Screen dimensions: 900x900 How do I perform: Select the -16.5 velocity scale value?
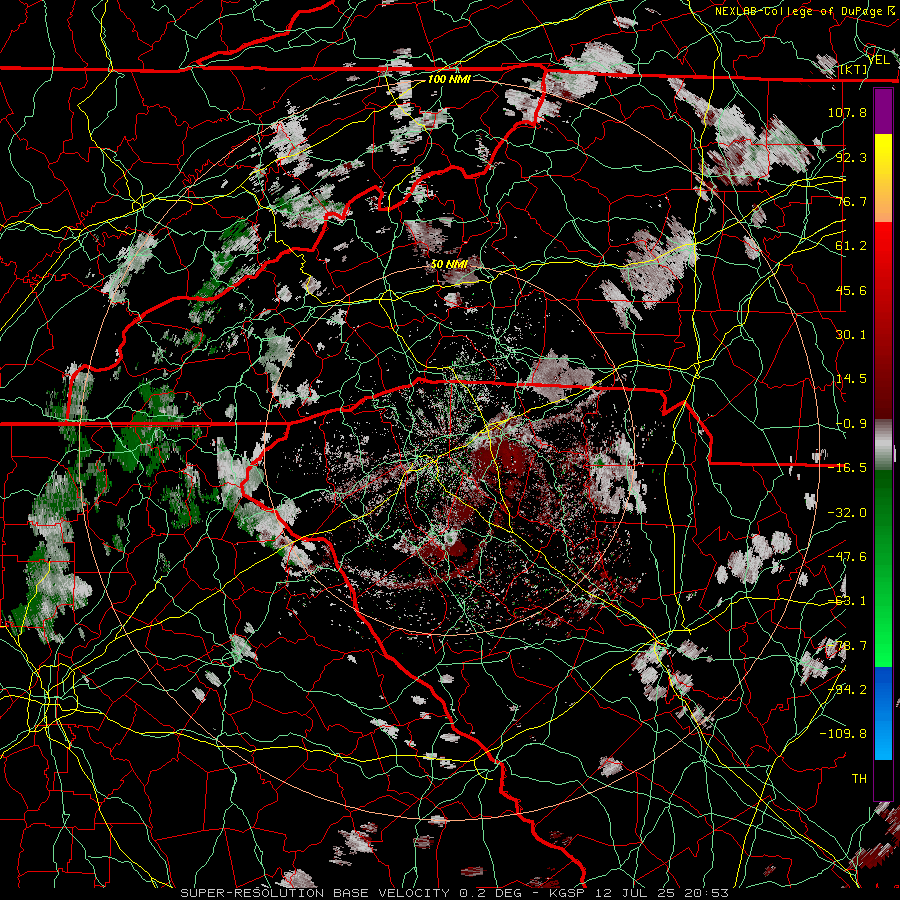847,468
